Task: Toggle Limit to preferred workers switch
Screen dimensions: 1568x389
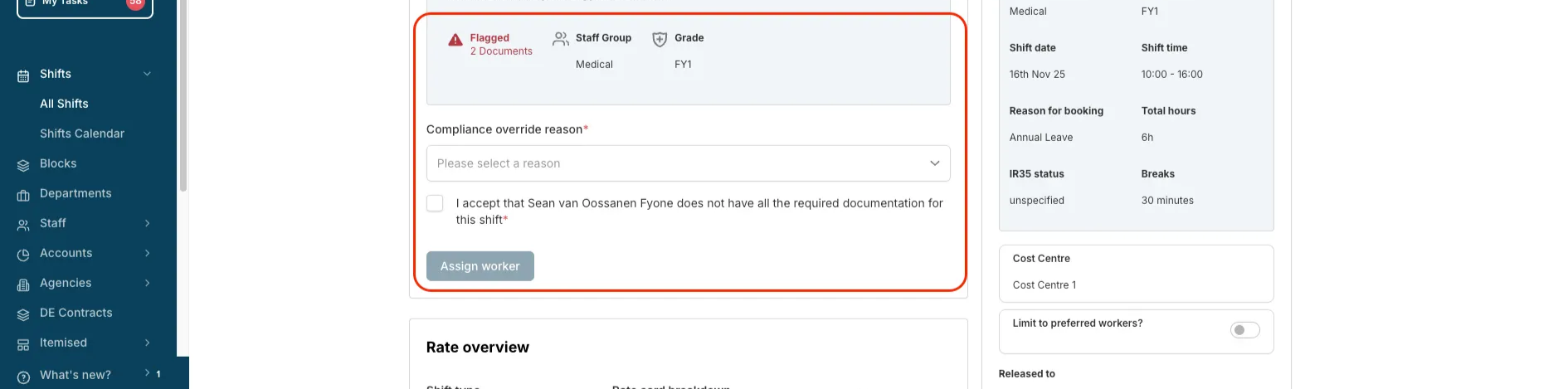Action: point(1244,330)
